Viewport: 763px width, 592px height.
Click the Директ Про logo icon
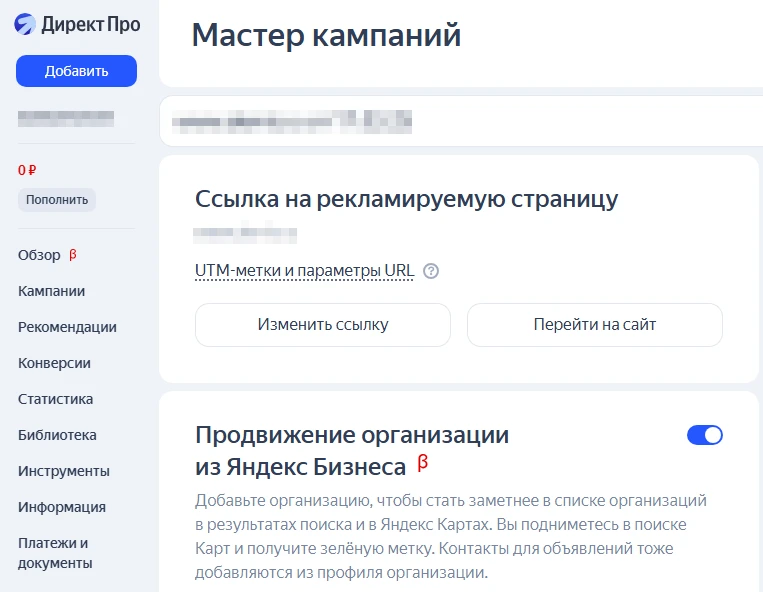25,24
